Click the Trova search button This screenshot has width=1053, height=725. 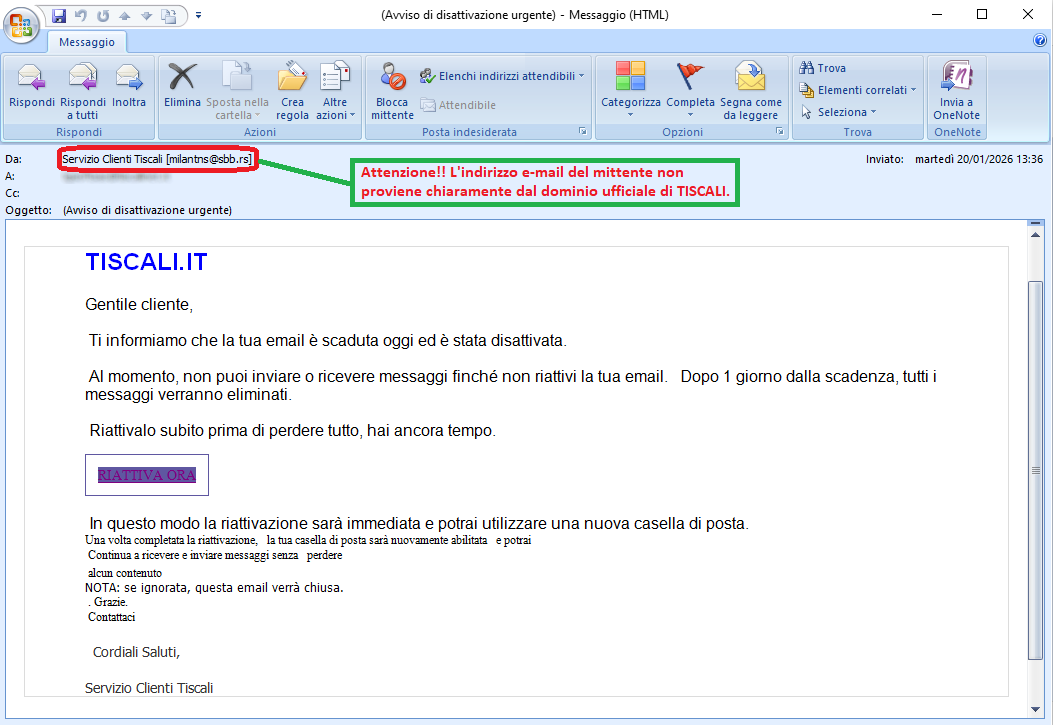tap(823, 68)
